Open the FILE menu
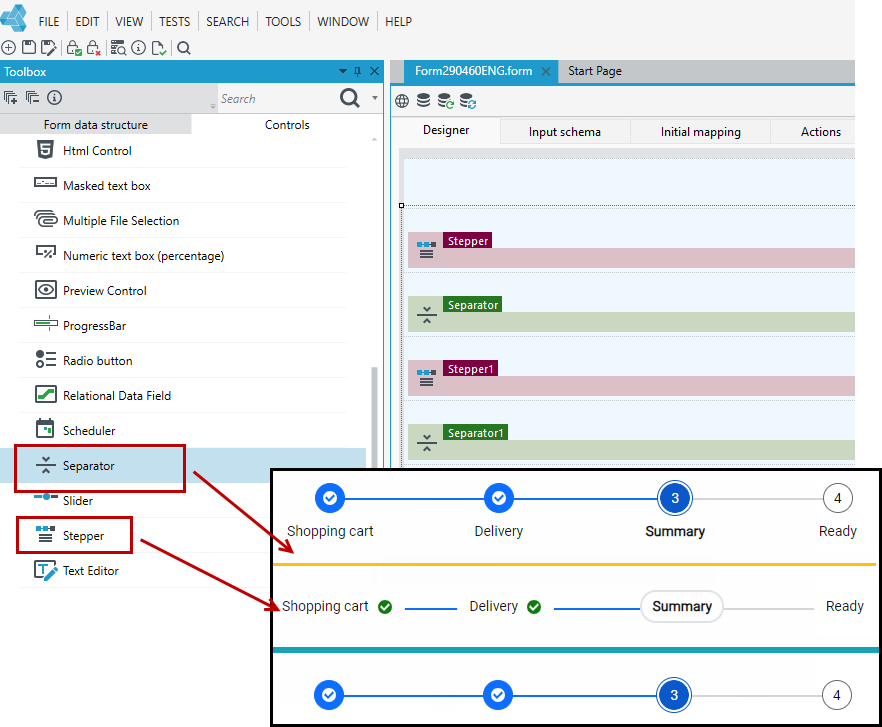Screen dimensions: 882x727 coord(49,21)
